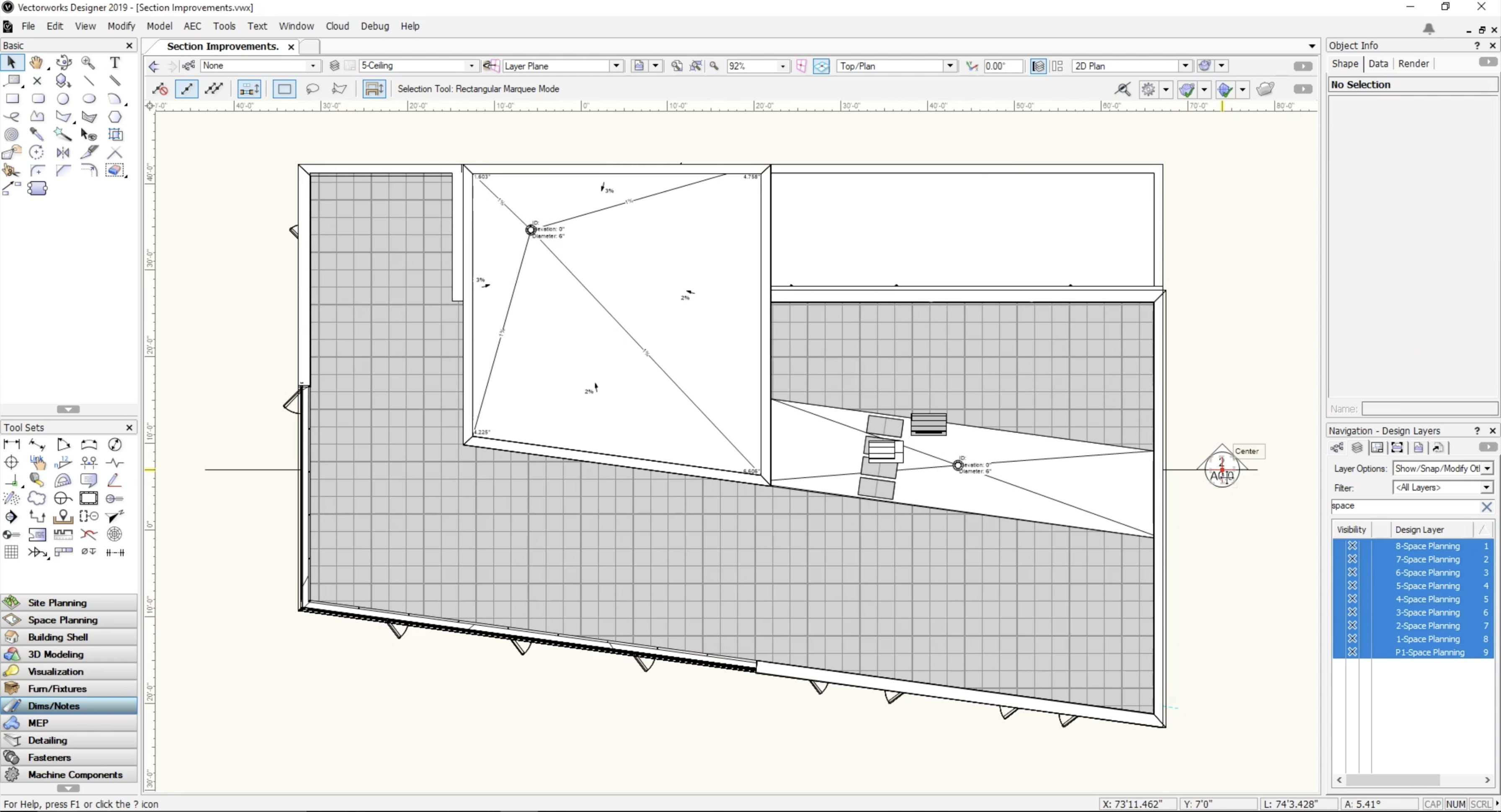The height and width of the screenshot is (812, 1501).
Task: Select the Fillet tool
Action: [37, 171]
